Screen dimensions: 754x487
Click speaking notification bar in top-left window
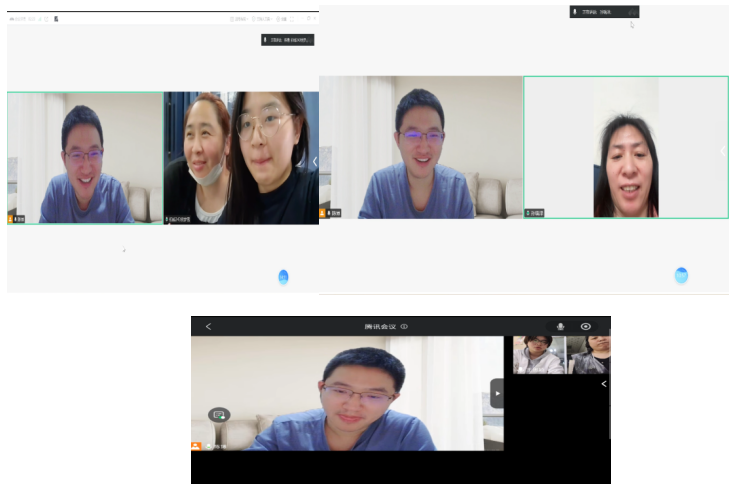click(287, 40)
